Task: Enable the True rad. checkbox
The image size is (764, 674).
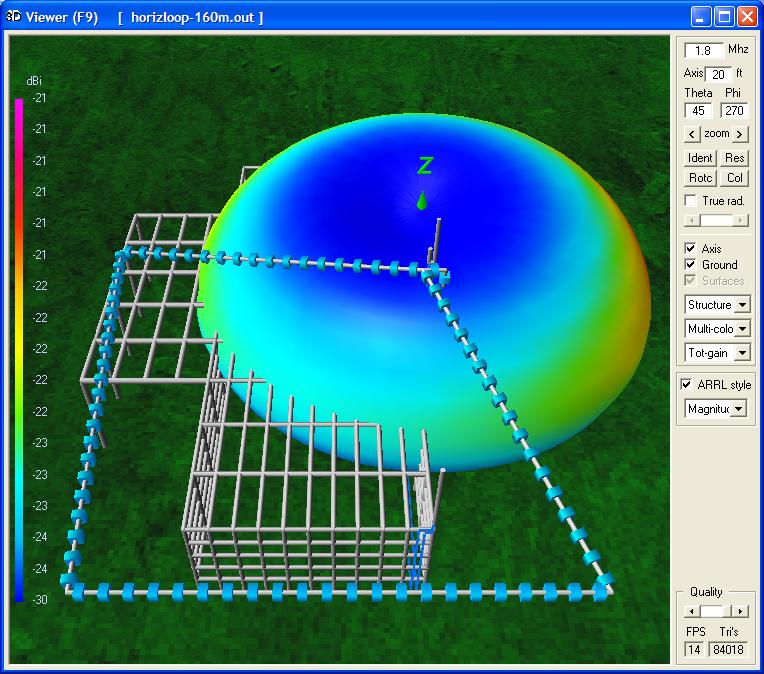Action: tap(690, 201)
